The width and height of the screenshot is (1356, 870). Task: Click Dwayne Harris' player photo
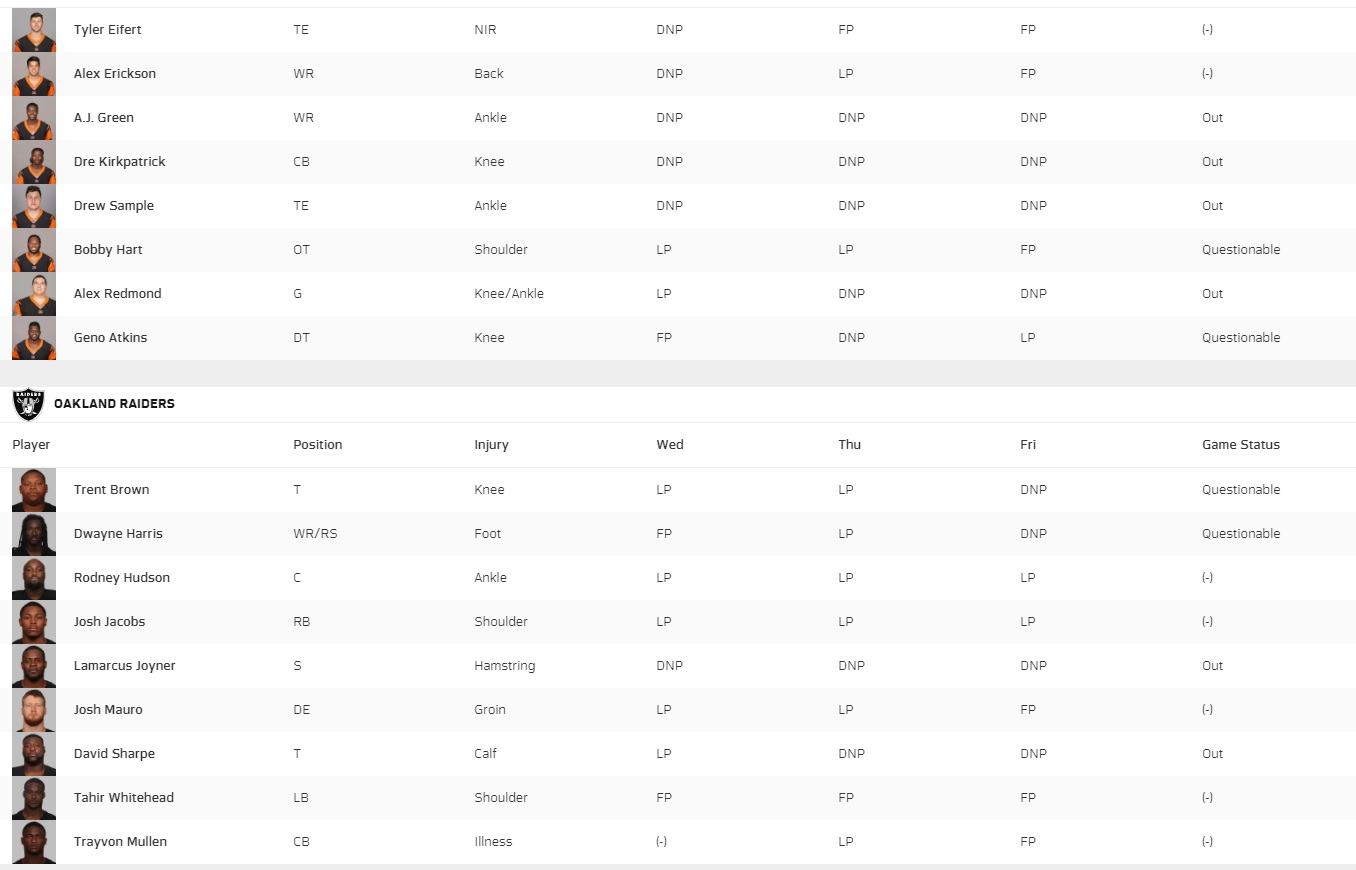click(34, 534)
